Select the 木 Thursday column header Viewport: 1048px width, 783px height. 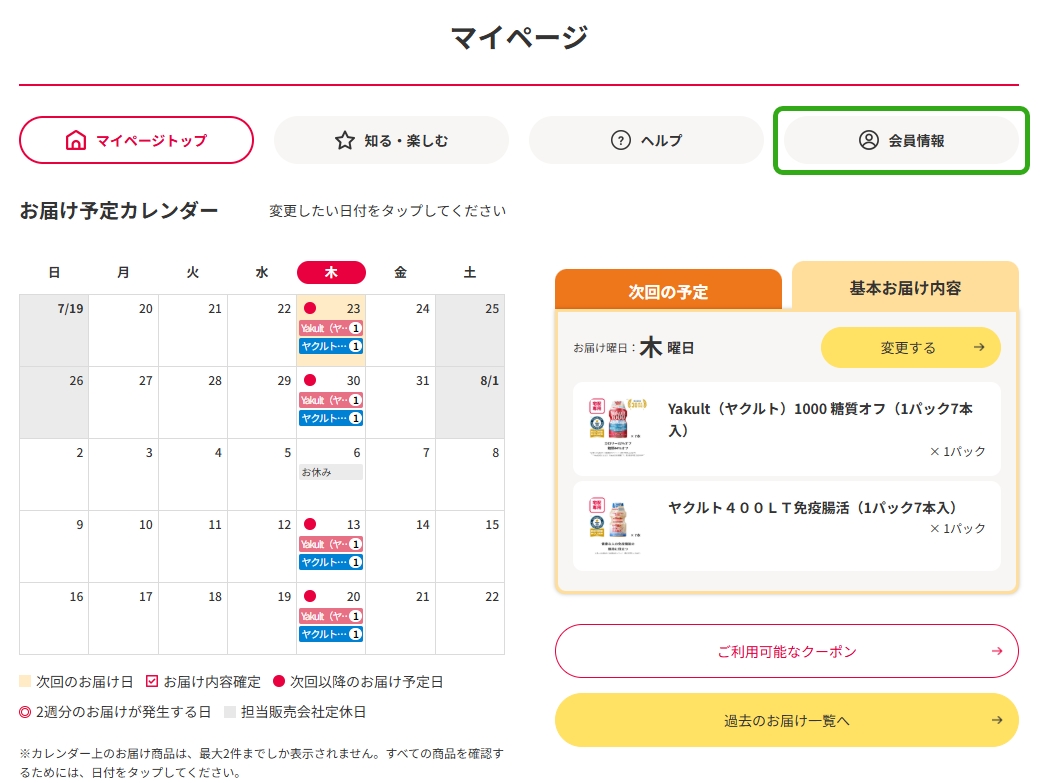(331, 272)
